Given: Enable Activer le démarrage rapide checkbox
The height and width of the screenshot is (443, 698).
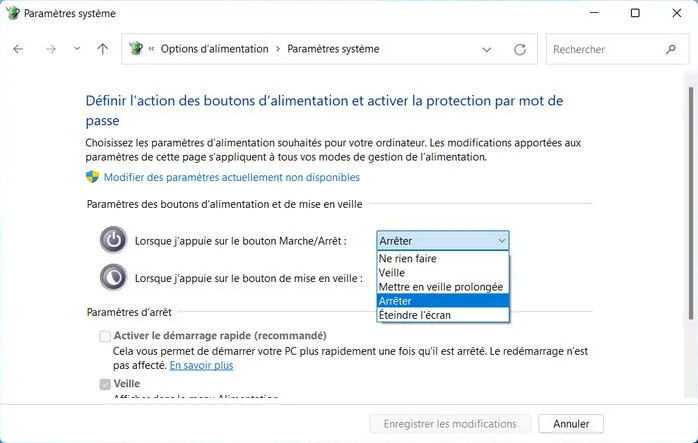Looking at the screenshot, I should coord(105,336).
